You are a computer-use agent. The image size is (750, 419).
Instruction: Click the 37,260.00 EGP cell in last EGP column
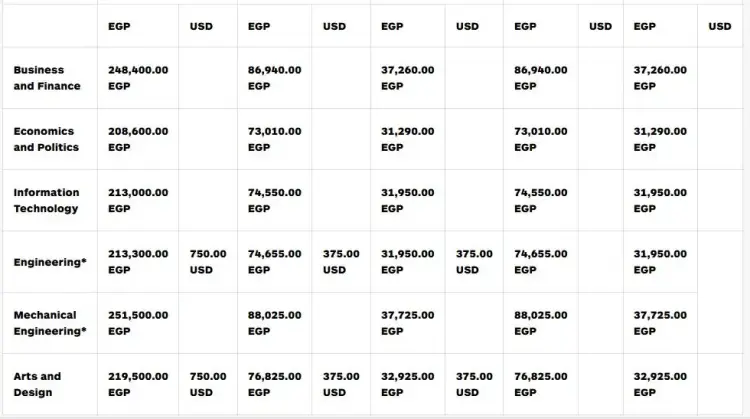click(660, 78)
